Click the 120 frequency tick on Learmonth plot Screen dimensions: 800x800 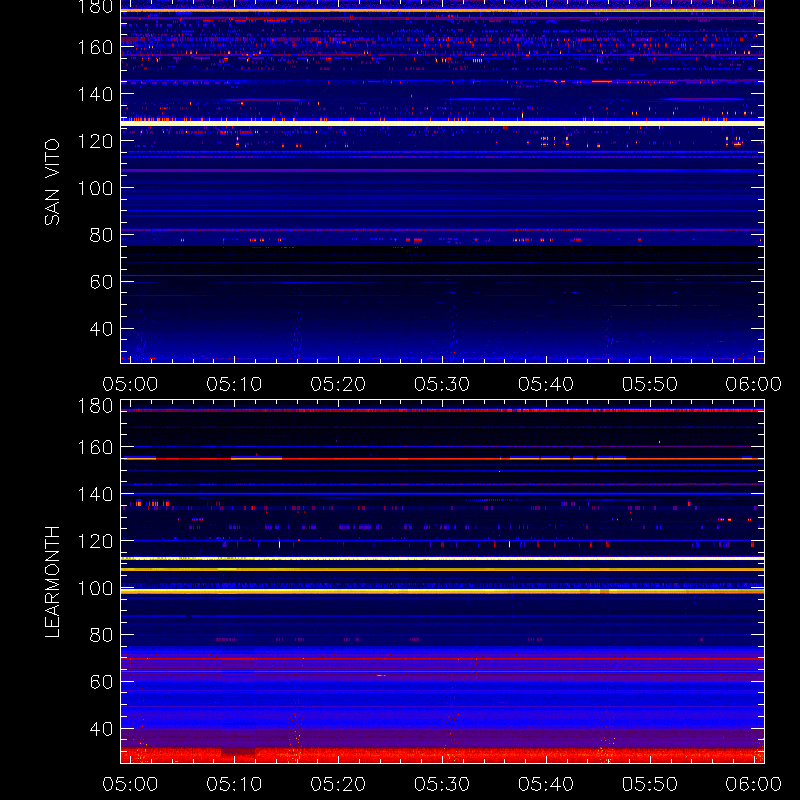pos(95,541)
